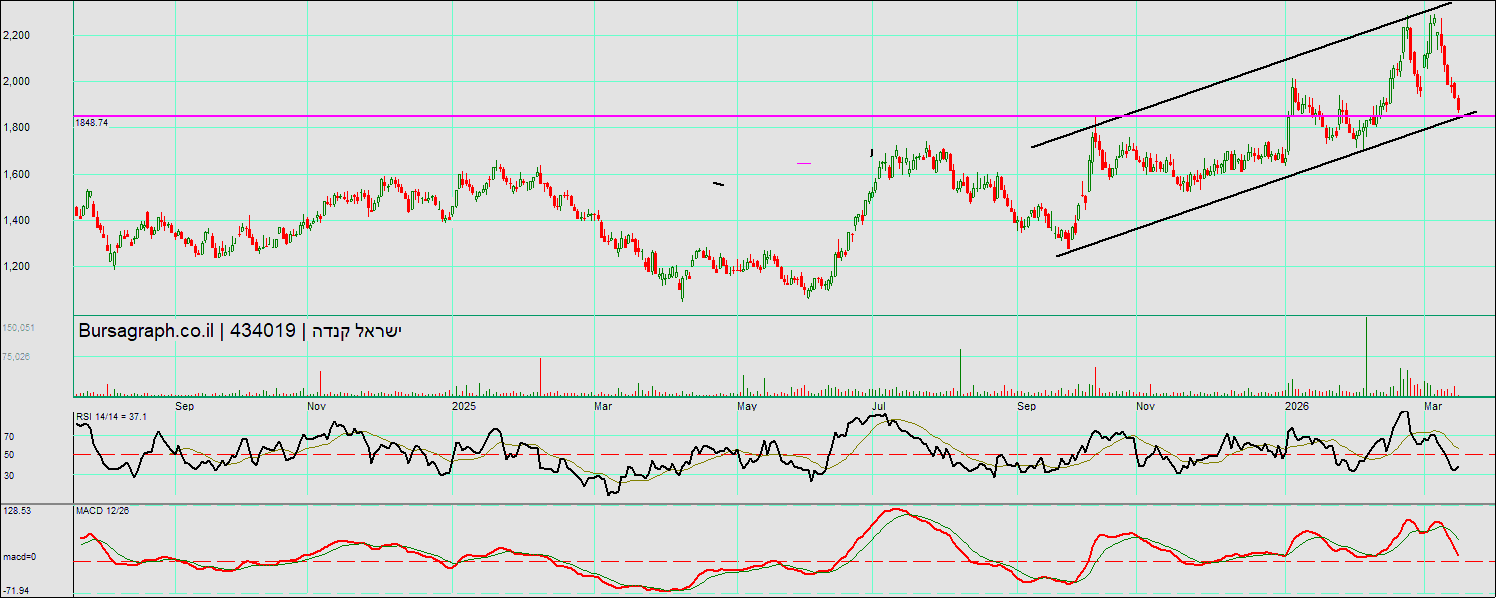Viewport: 1496px width, 598px height.
Task: Click the 1,600 price axis label
Action: pyautogui.click(x=15, y=174)
